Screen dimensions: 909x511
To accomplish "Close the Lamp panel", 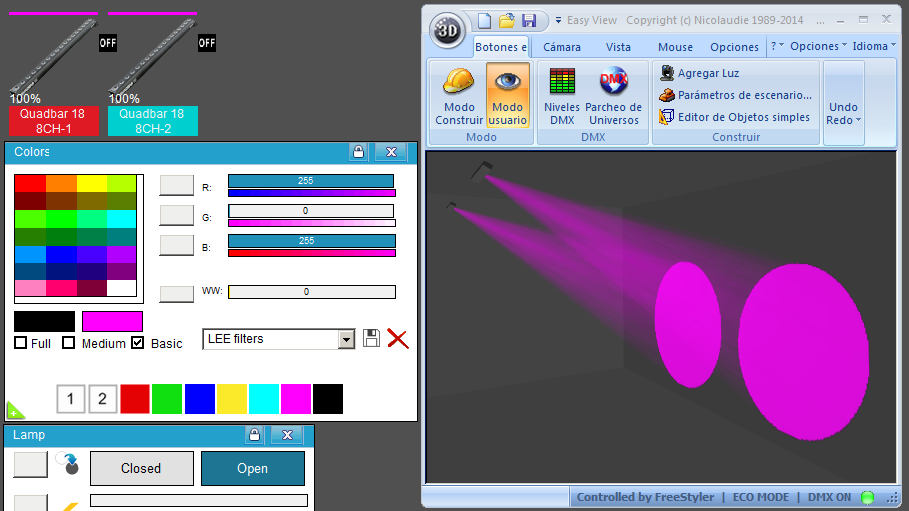I will point(288,435).
